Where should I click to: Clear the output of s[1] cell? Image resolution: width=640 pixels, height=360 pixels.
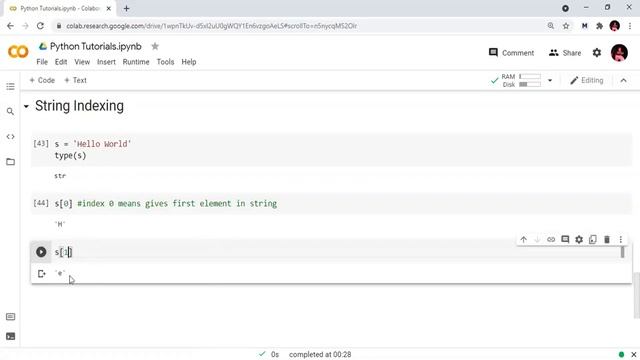tap(41, 273)
